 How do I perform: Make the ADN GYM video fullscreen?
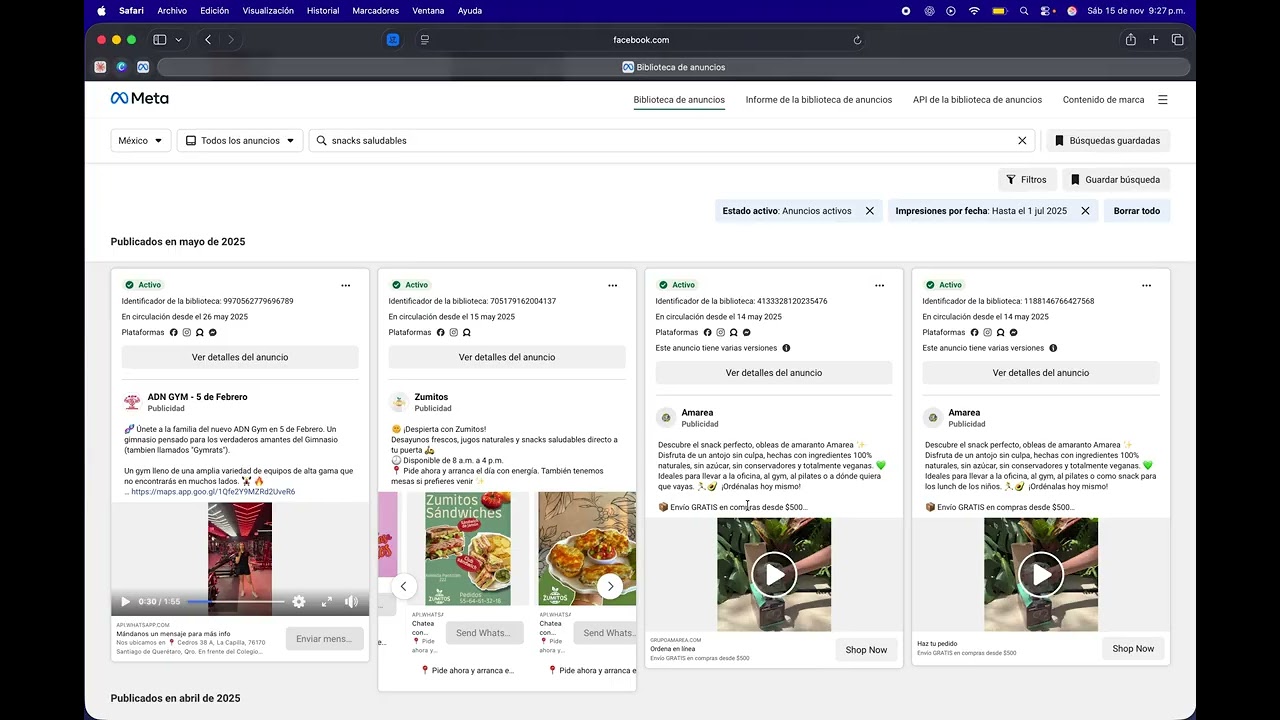tap(326, 601)
